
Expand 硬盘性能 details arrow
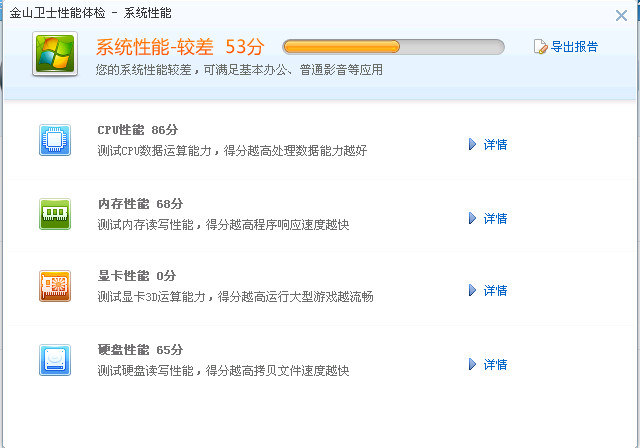(472, 364)
